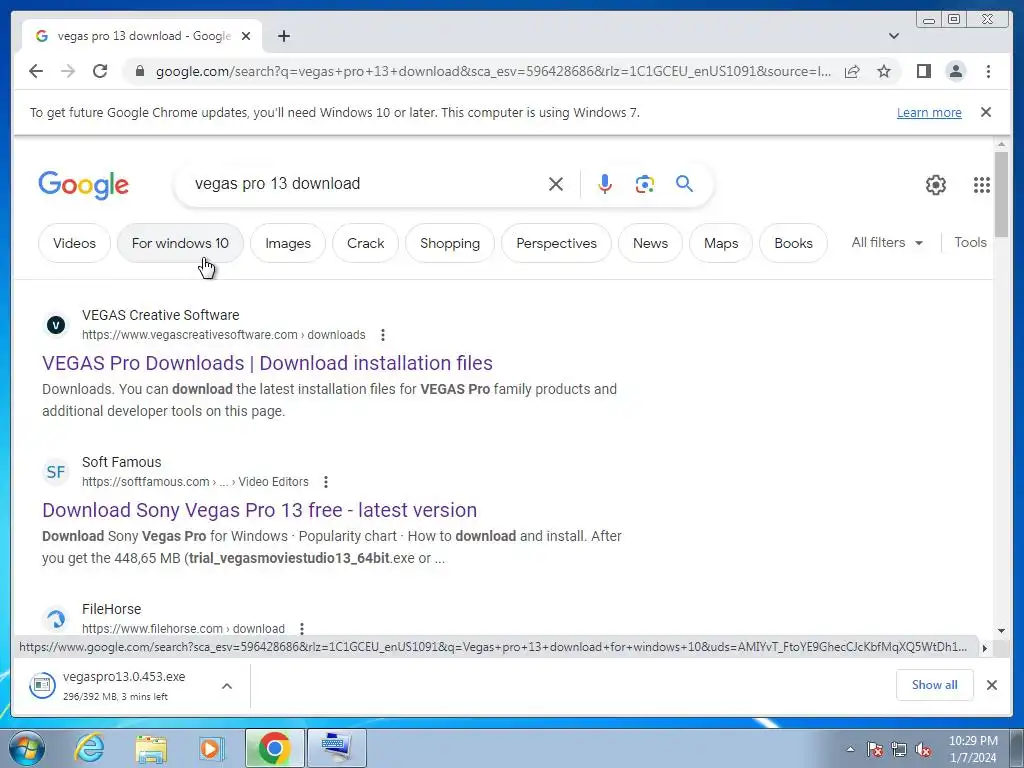This screenshot has height=768, width=1024.
Task: Open the Chrome side panel
Action: [x=923, y=71]
